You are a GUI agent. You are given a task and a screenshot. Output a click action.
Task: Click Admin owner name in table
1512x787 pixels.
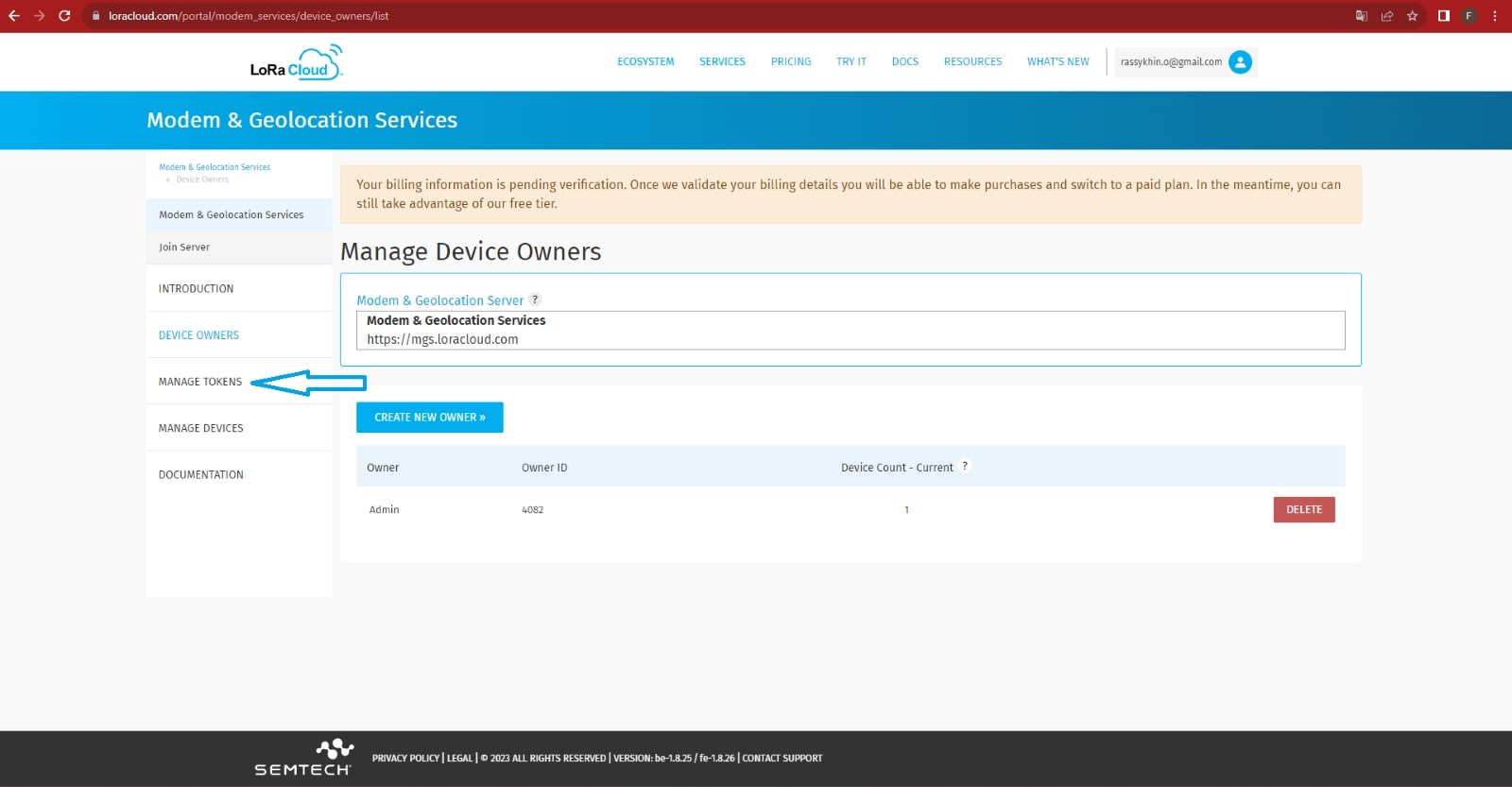384,509
